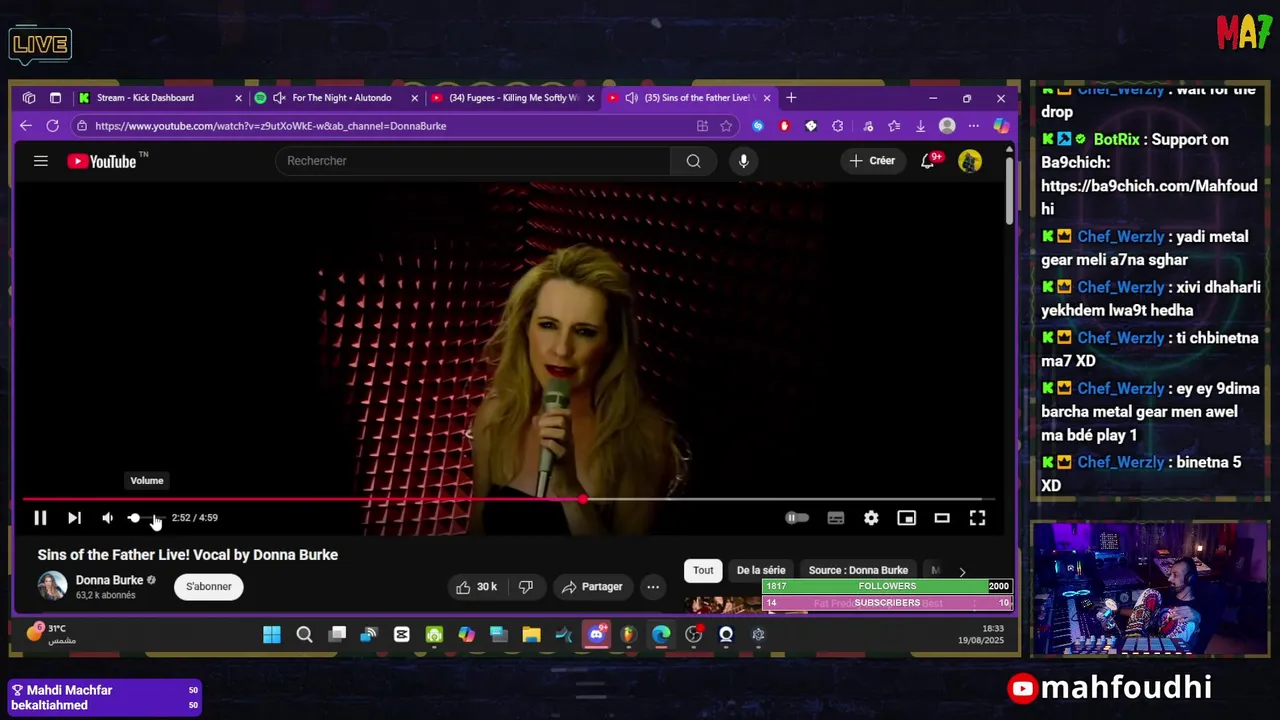
Task: Open a new browser tab
Action: click(x=791, y=98)
